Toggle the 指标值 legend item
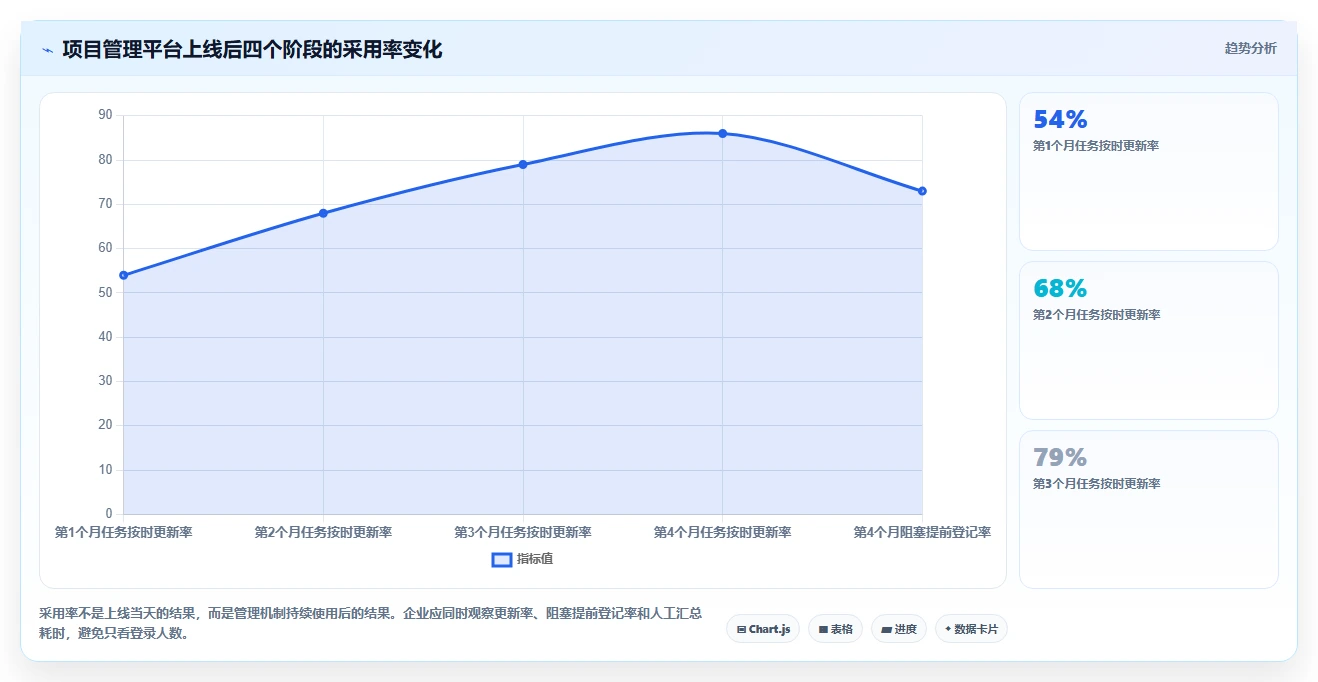 (x=523, y=559)
